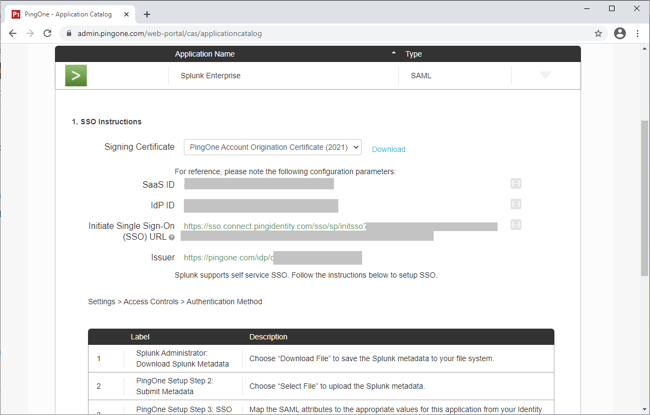650x415 pixels.
Task: Open a new browser tab
Action: [x=147, y=14]
